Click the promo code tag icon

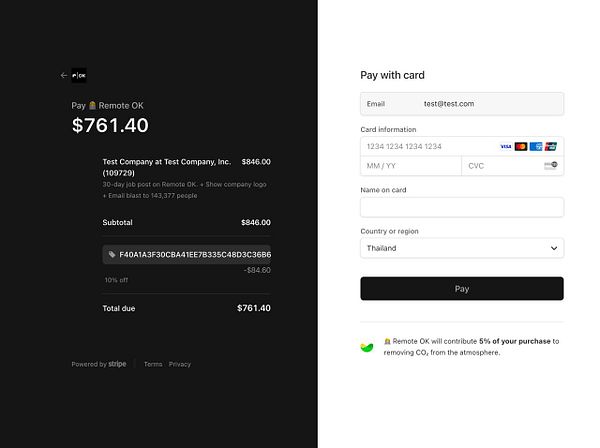tap(112, 254)
